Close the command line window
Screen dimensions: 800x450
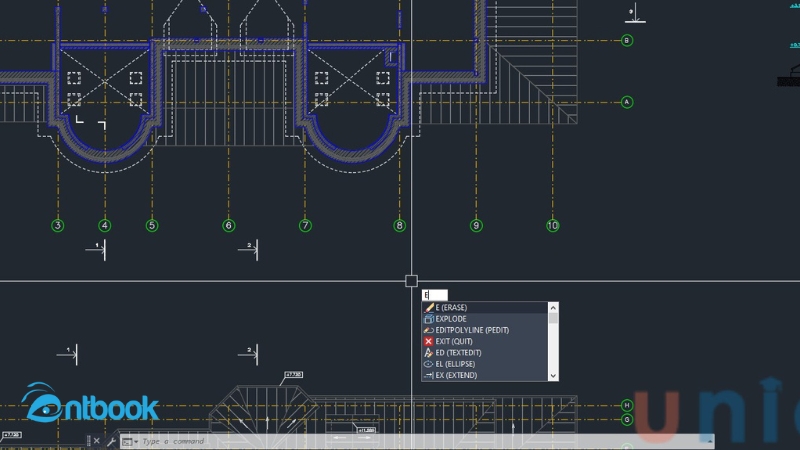tap(96, 441)
